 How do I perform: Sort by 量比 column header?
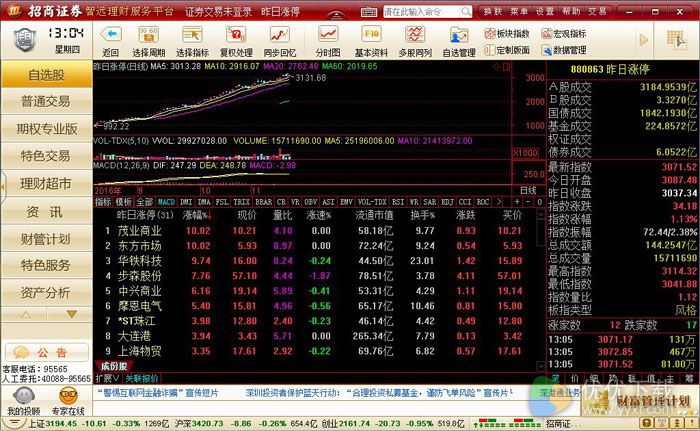[x=283, y=215]
